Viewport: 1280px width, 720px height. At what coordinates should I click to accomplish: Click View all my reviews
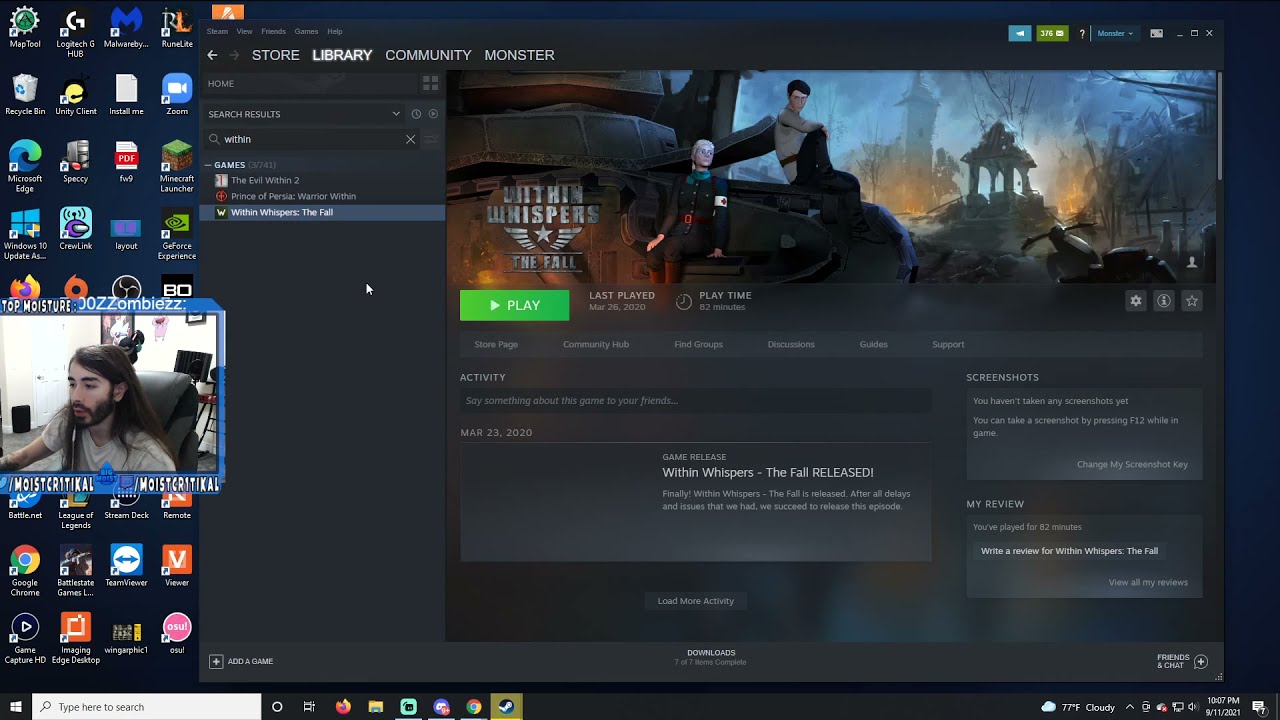(1148, 582)
